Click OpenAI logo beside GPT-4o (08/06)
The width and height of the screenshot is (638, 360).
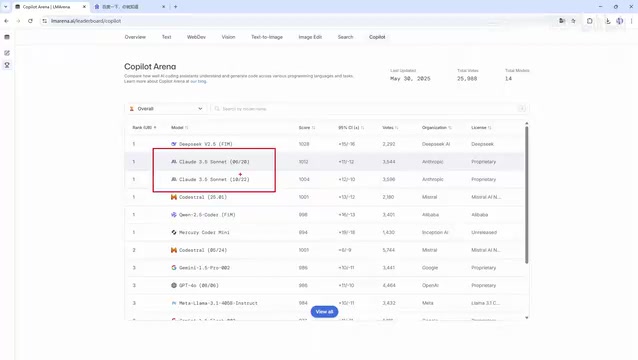pos(174,286)
